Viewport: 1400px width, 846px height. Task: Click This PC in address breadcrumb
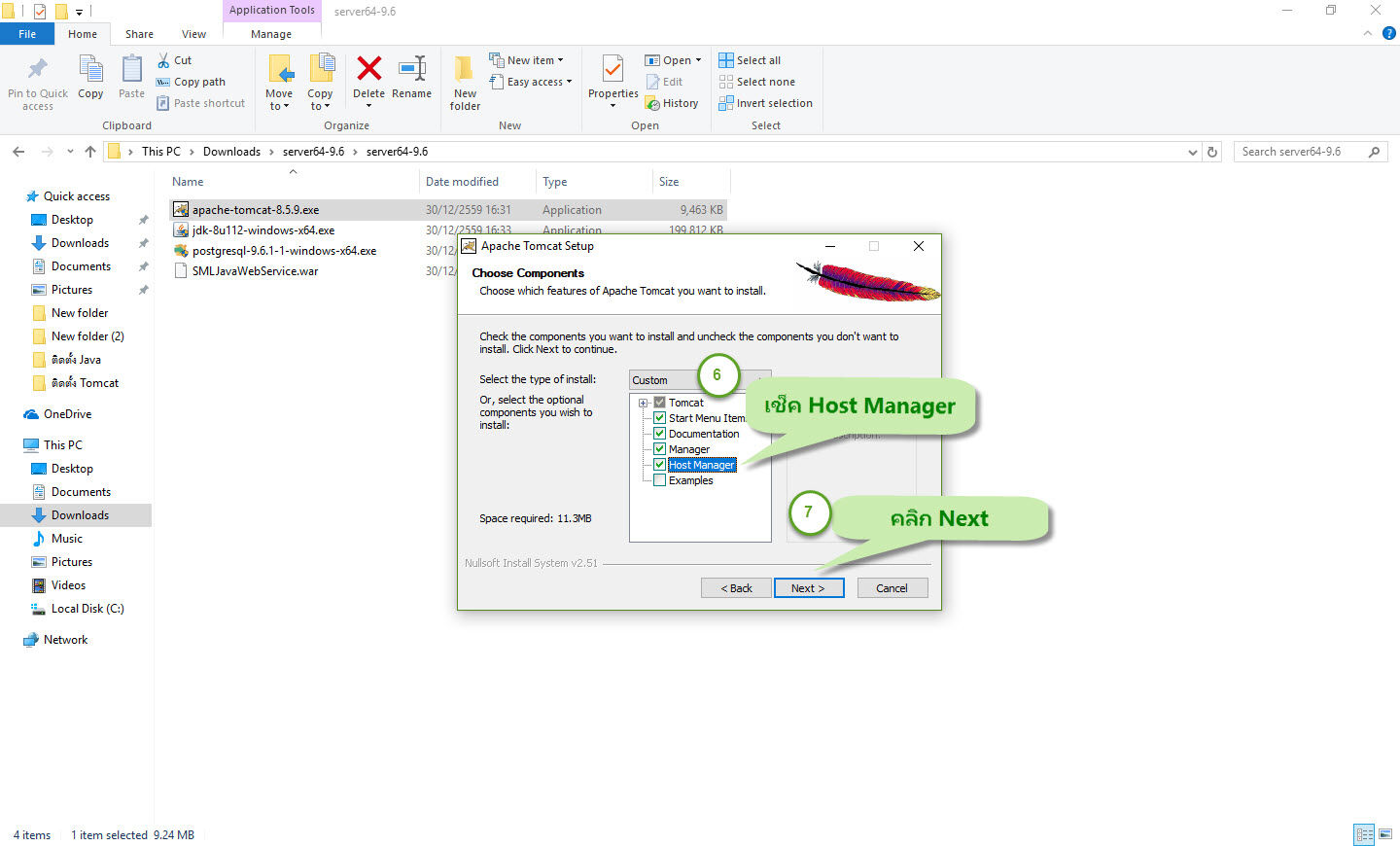(161, 152)
